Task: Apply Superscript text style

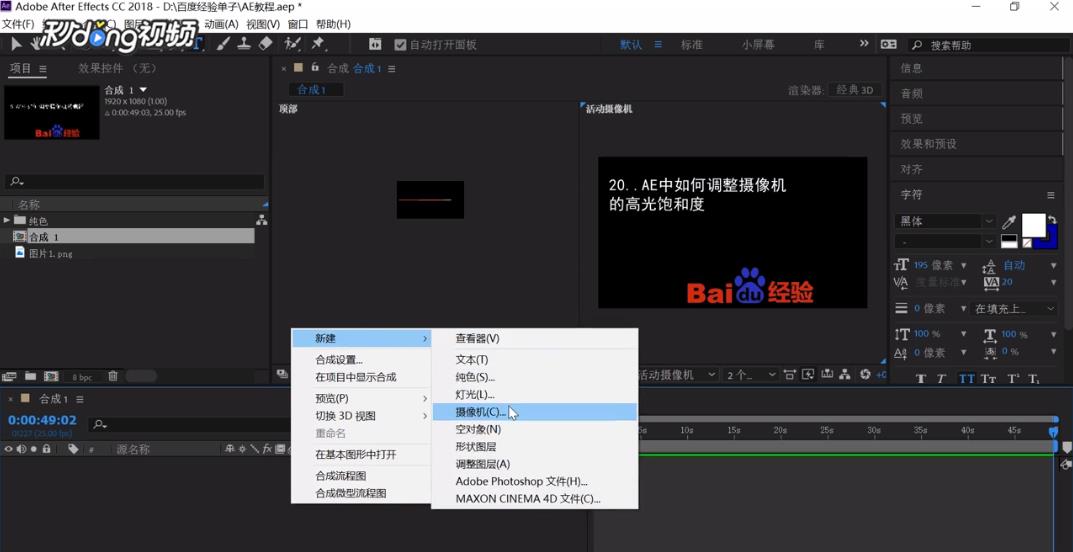Action: [x=1012, y=379]
